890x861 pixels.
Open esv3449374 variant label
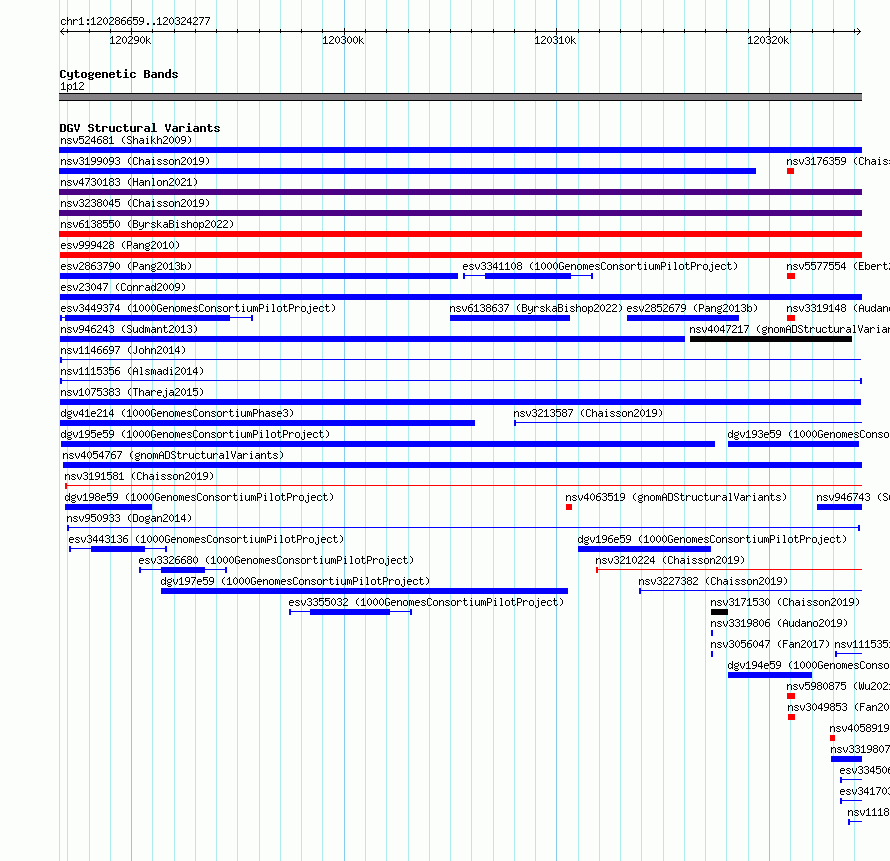198,308
